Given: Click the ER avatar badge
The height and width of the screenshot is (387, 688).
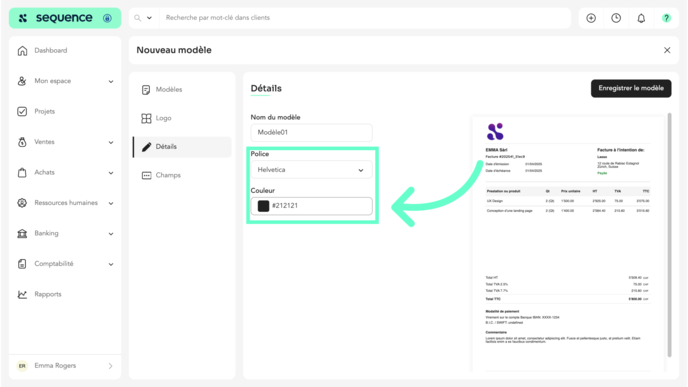Looking at the screenshot, I should [x=22, y=366].
